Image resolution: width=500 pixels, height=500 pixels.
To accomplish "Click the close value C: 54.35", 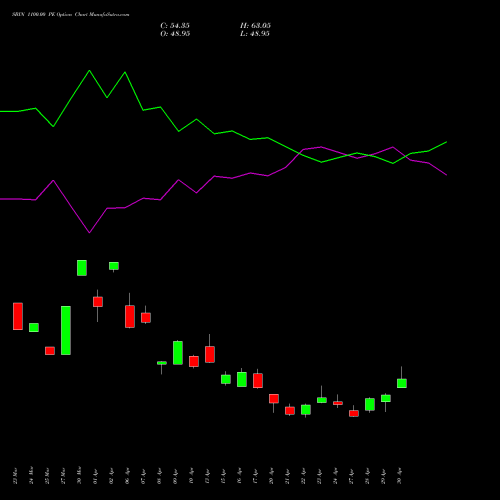I will [x=175, y=26].
